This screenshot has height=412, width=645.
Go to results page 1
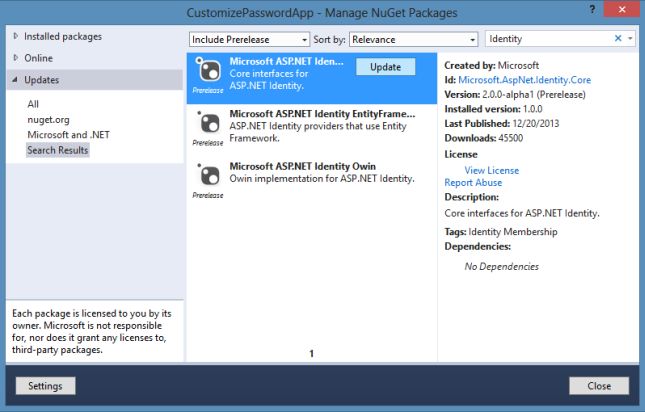tap(311, 353)
